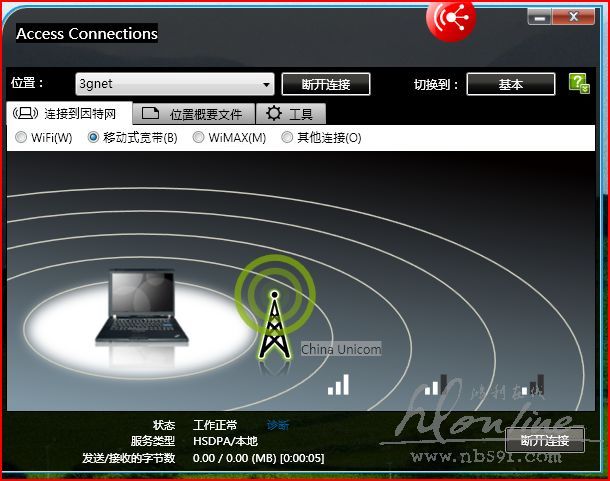Open the green help question mark icon

pos(578,83)
